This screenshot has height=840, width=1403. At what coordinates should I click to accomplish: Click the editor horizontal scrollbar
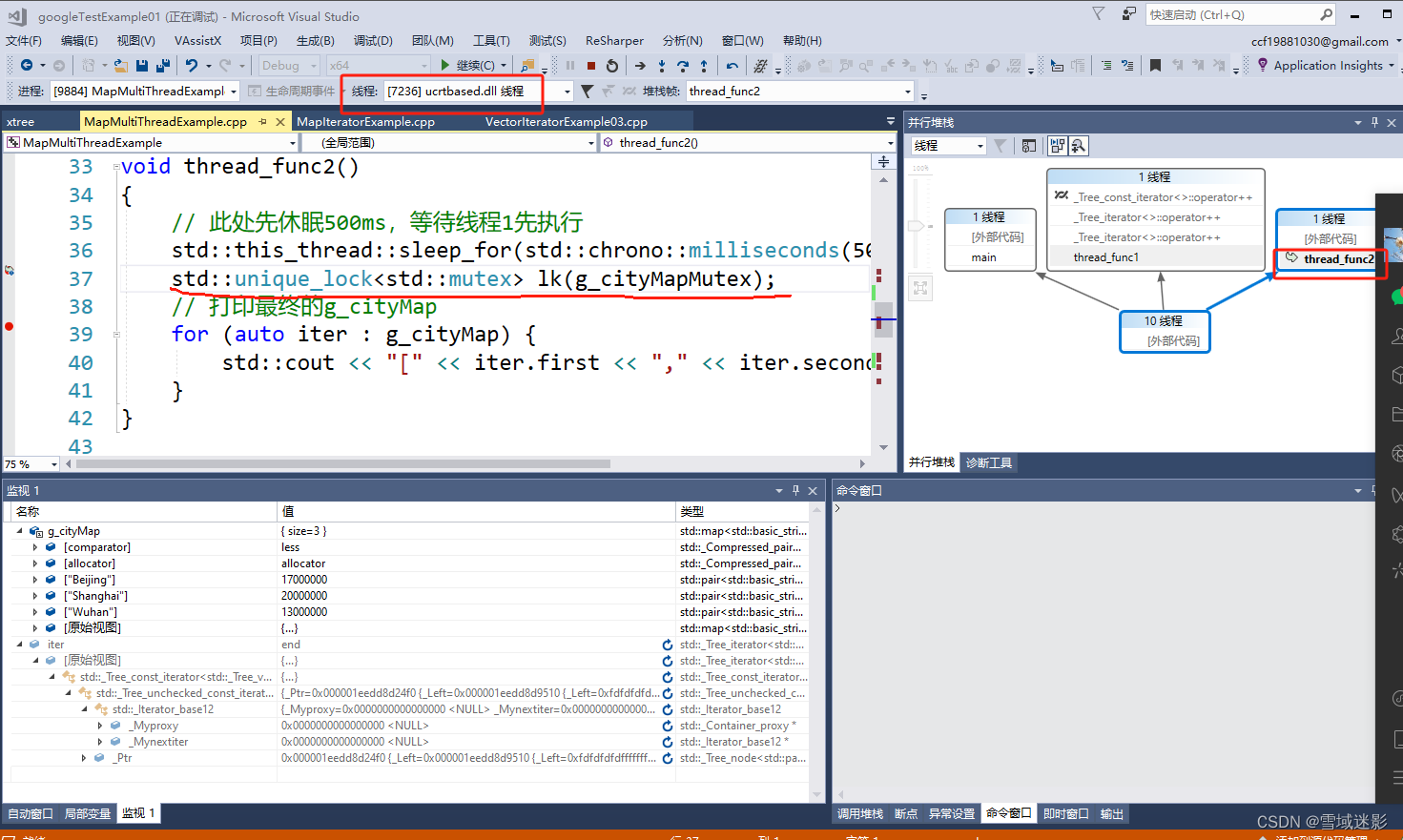click(343, 464)
